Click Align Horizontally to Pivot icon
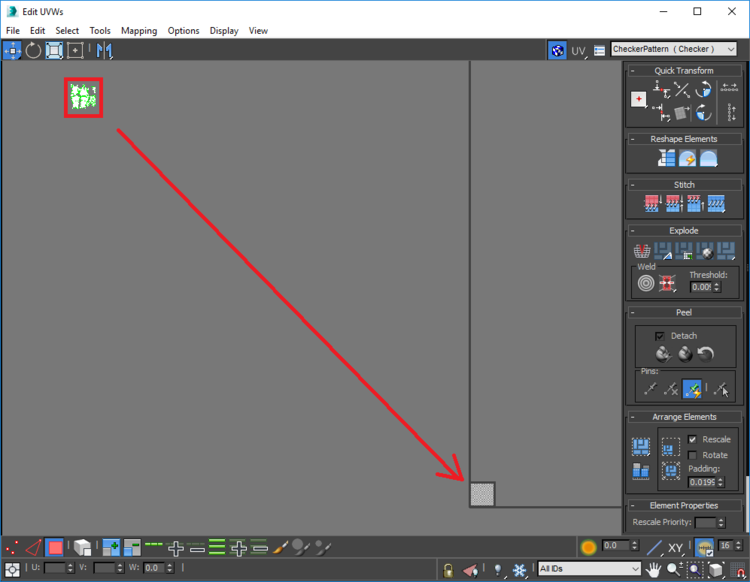Viewport: 750px width, 582px height. [x=662, y=89]
